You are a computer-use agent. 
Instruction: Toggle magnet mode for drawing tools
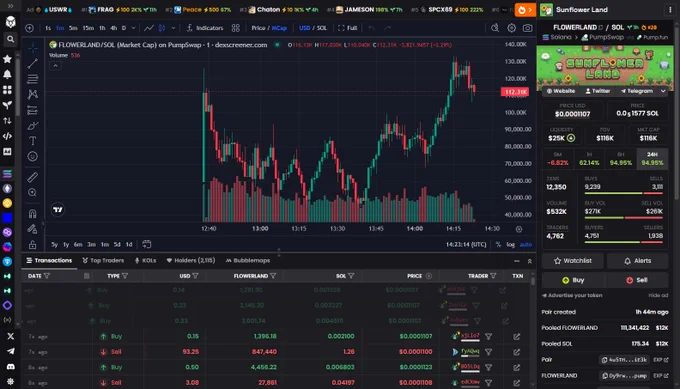33,213
